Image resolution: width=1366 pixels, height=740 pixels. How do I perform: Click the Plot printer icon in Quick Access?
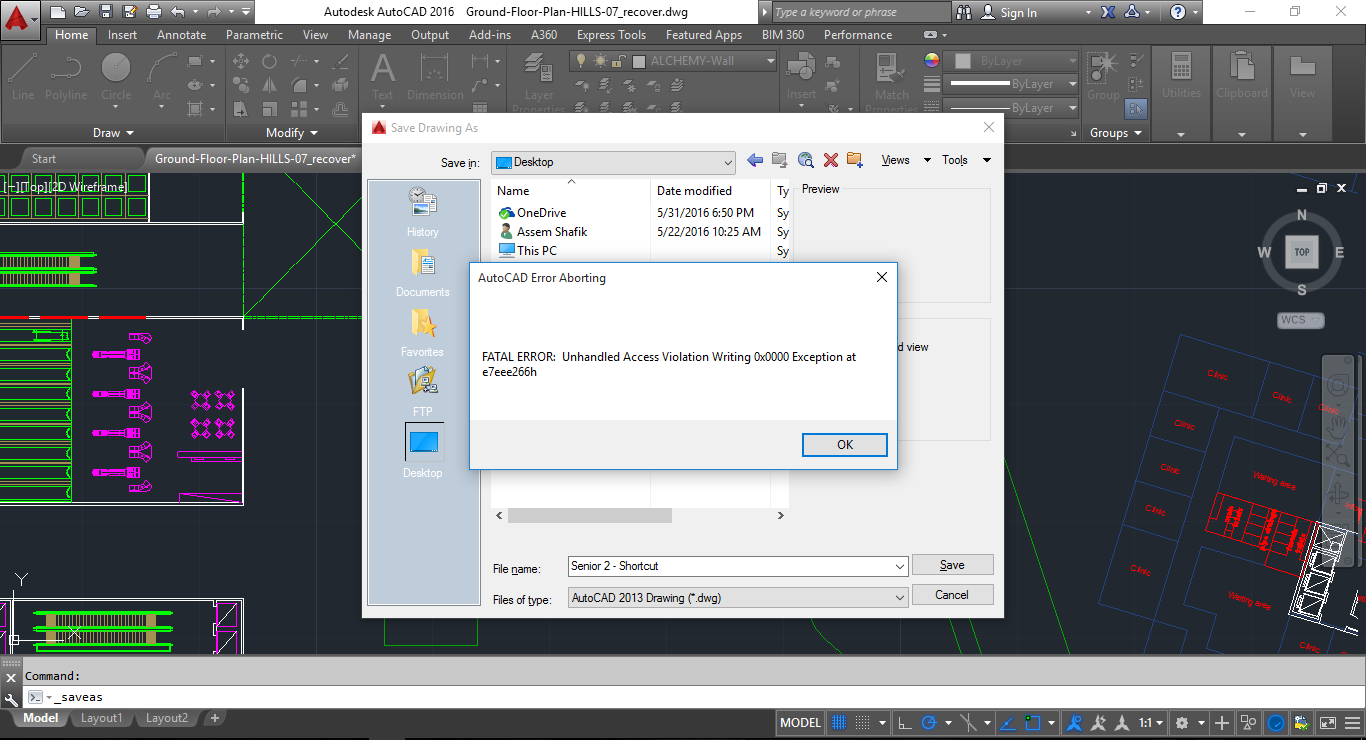click(x=153, y=12)
